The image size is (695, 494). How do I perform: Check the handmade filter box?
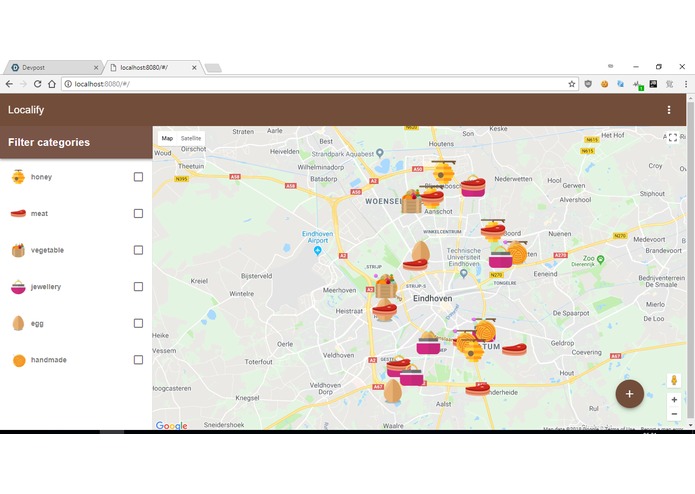coord(138,360)
